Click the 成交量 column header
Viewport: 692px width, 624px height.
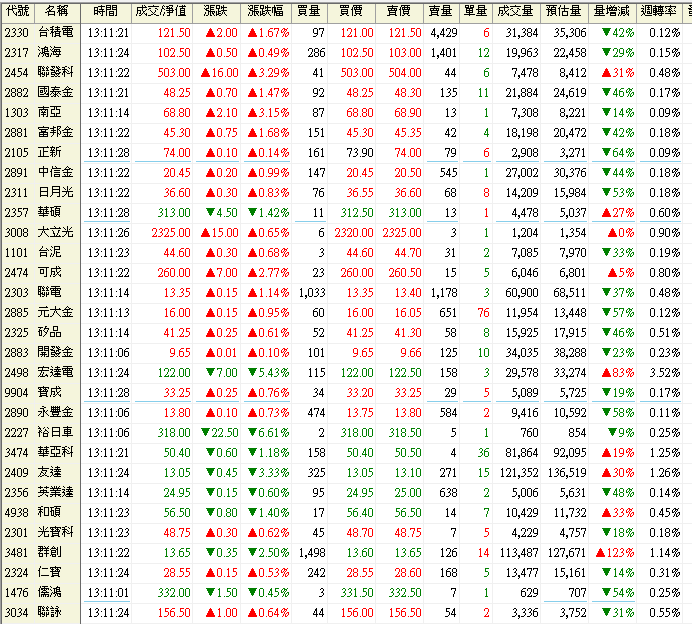[515, 11]
